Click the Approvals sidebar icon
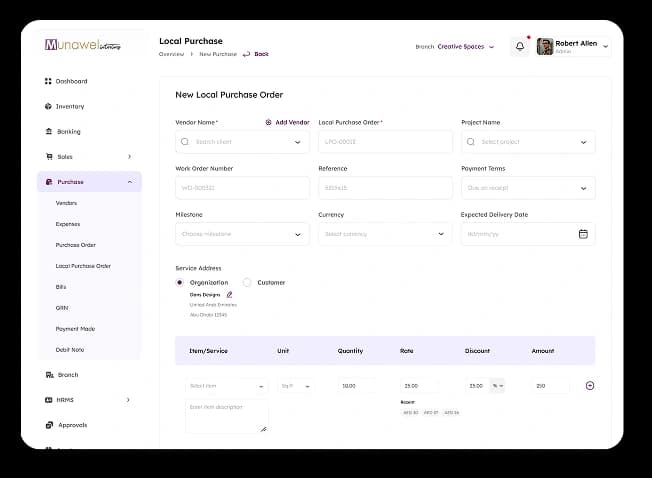 [49, 425]
